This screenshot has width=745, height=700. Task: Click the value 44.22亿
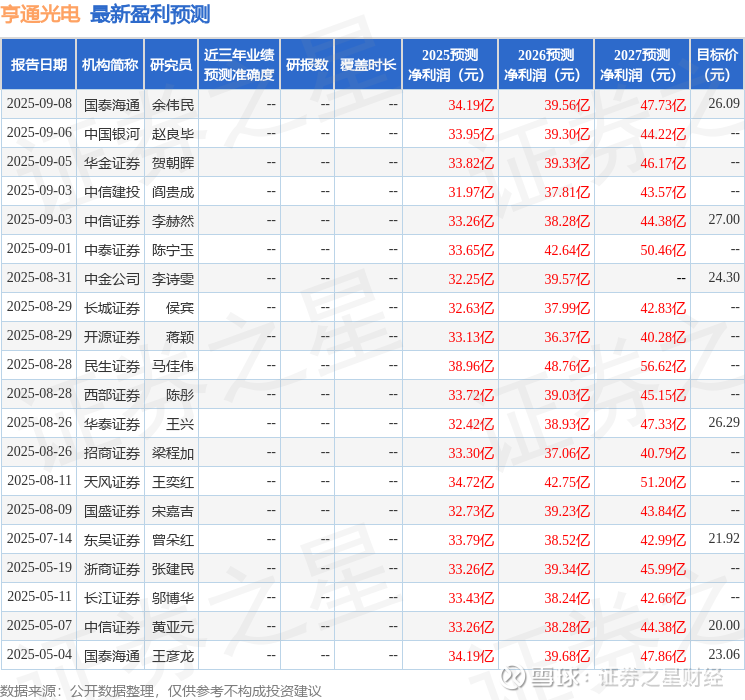click(x=663, y=134)
